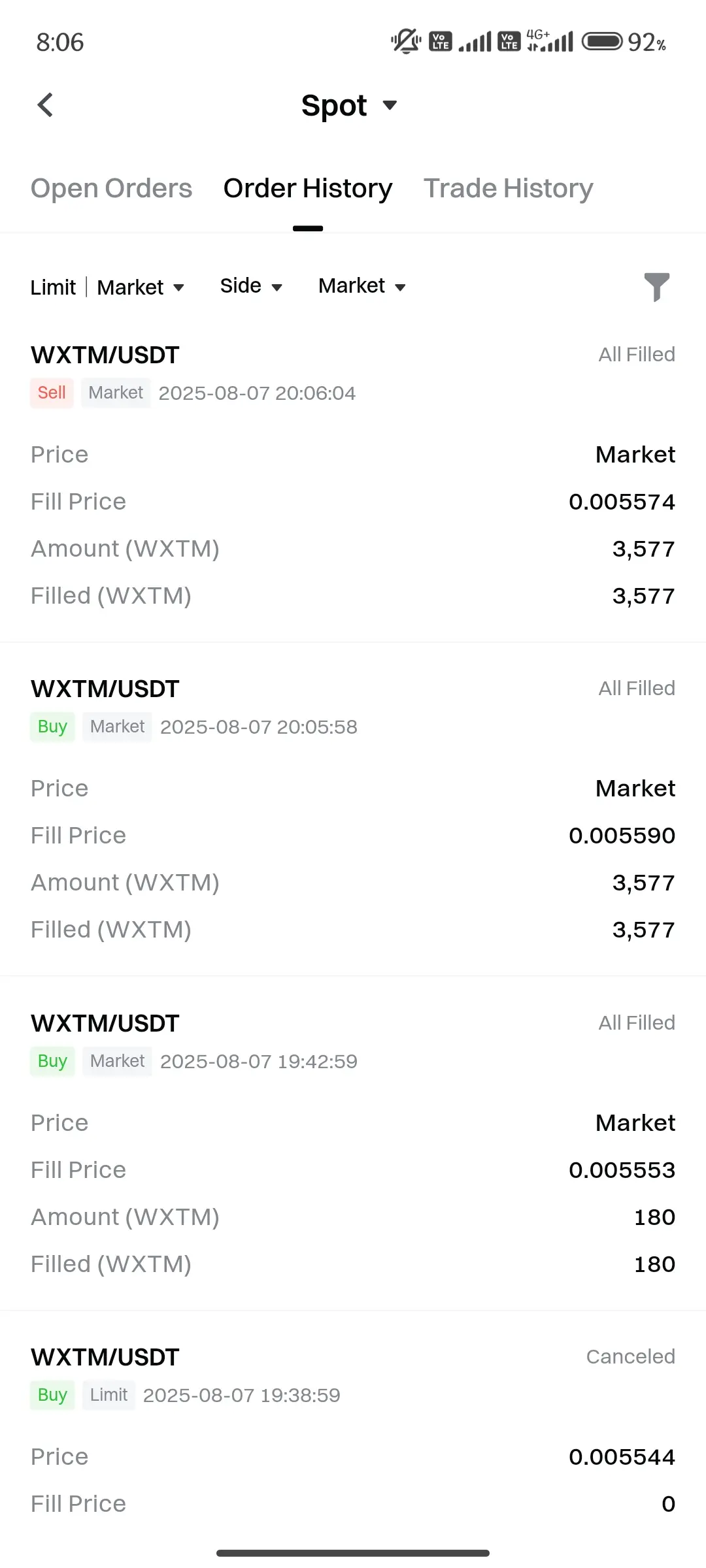
Task: Tap Buy tag on 20:05:58 order
Action: [x=52, y=727]
